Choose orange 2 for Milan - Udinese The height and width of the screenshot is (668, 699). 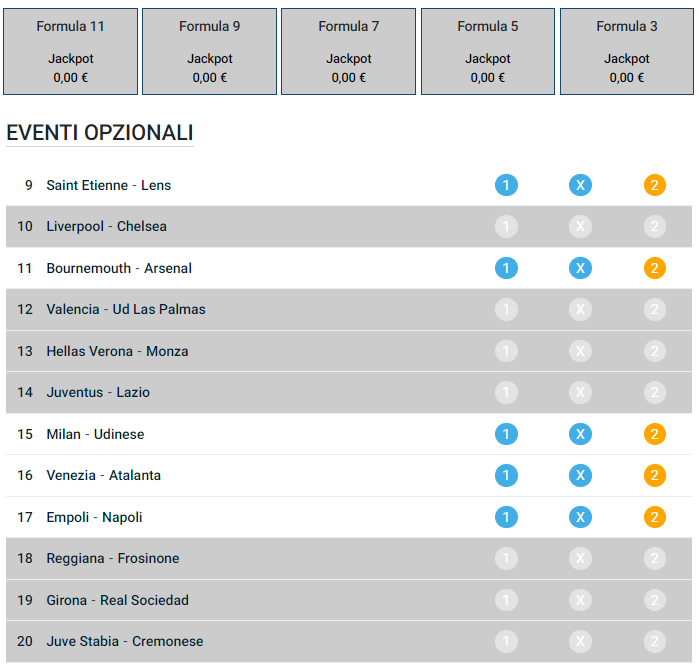(x=654, y=434)
